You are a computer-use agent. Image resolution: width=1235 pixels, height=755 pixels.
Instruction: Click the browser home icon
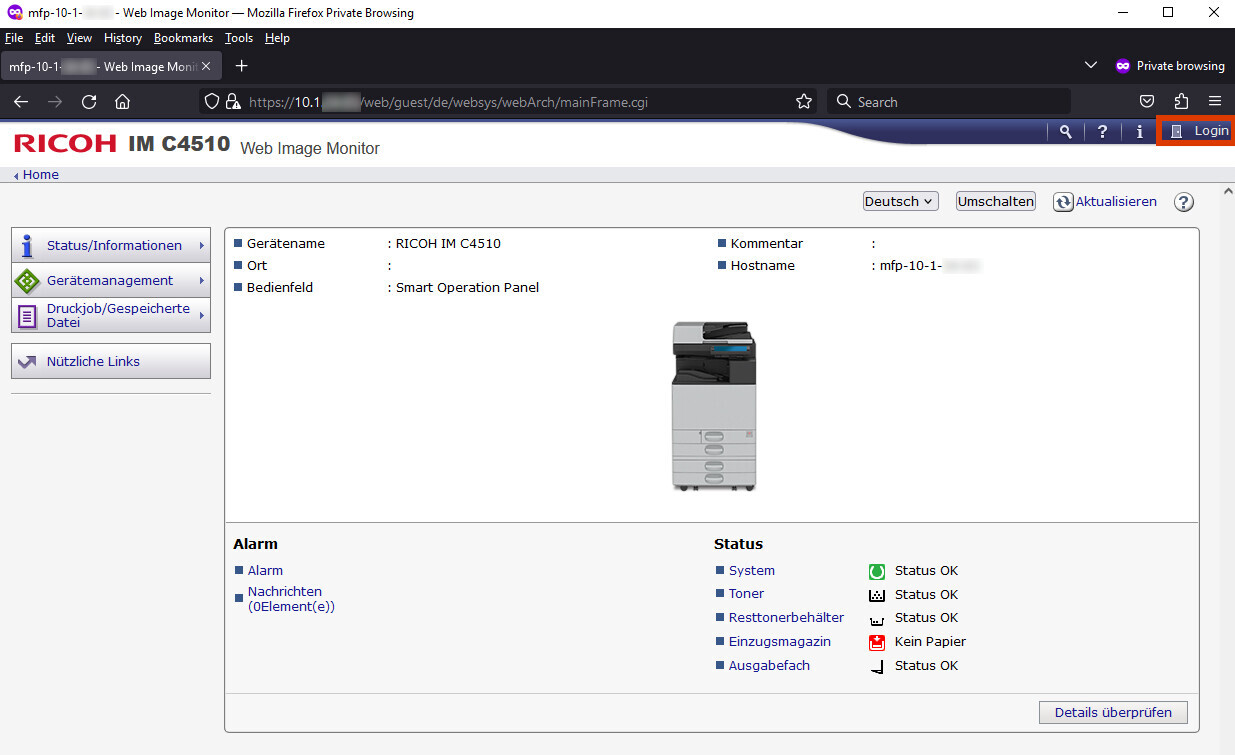click(x=123, y=102)
